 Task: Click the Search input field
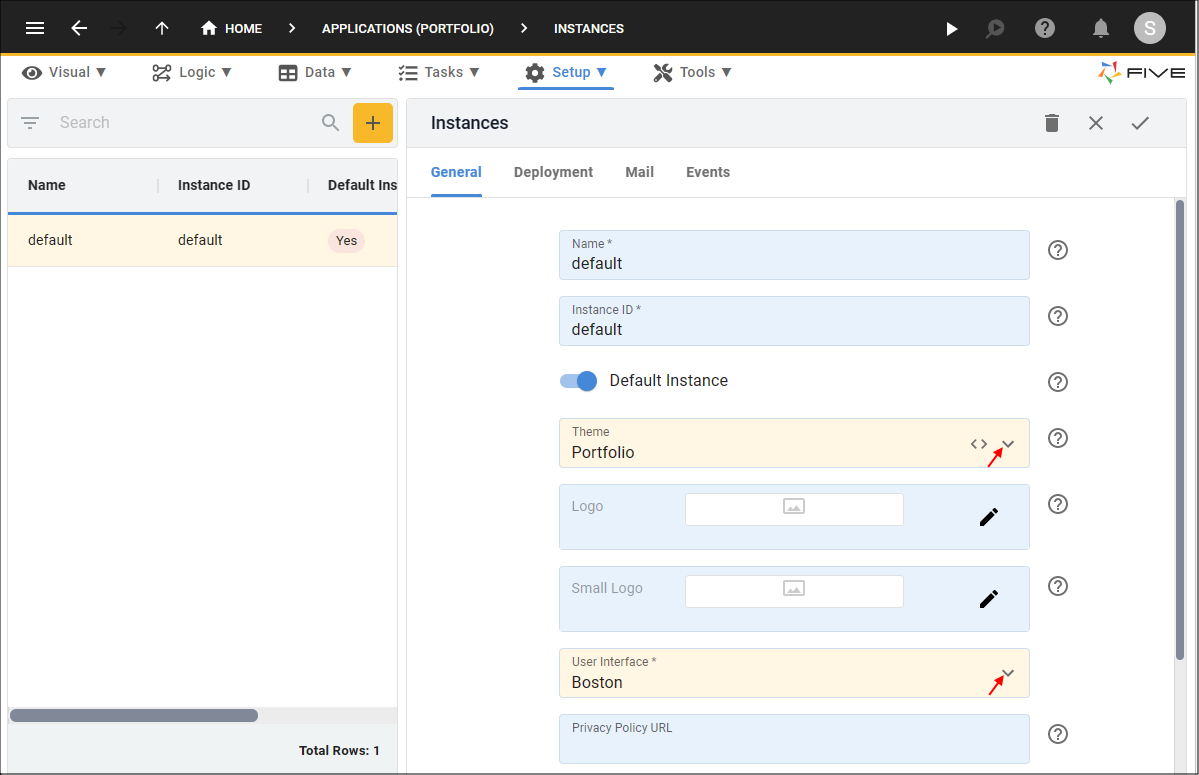tap(184, 123)
